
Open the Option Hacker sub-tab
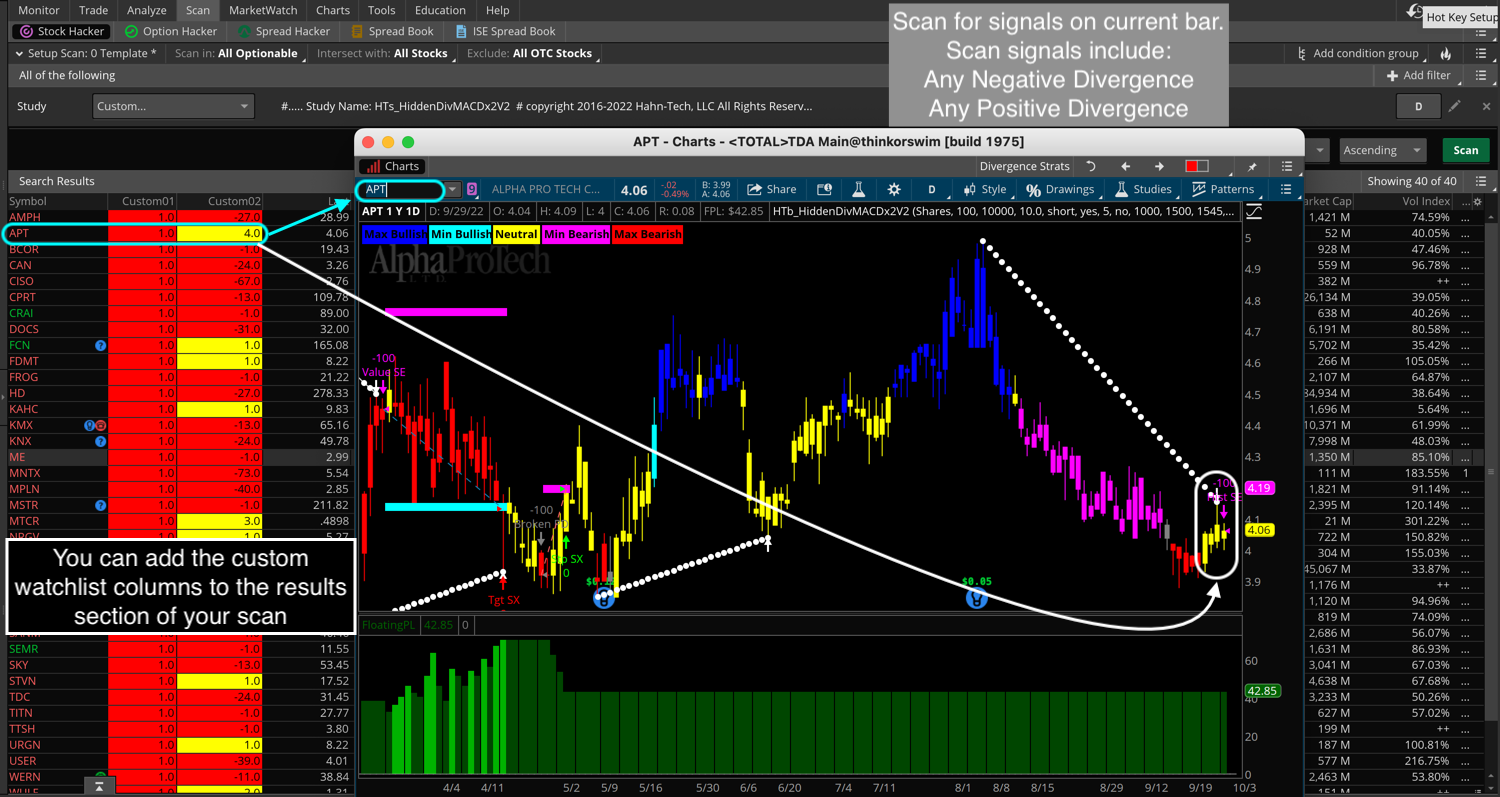pos(171,31)
